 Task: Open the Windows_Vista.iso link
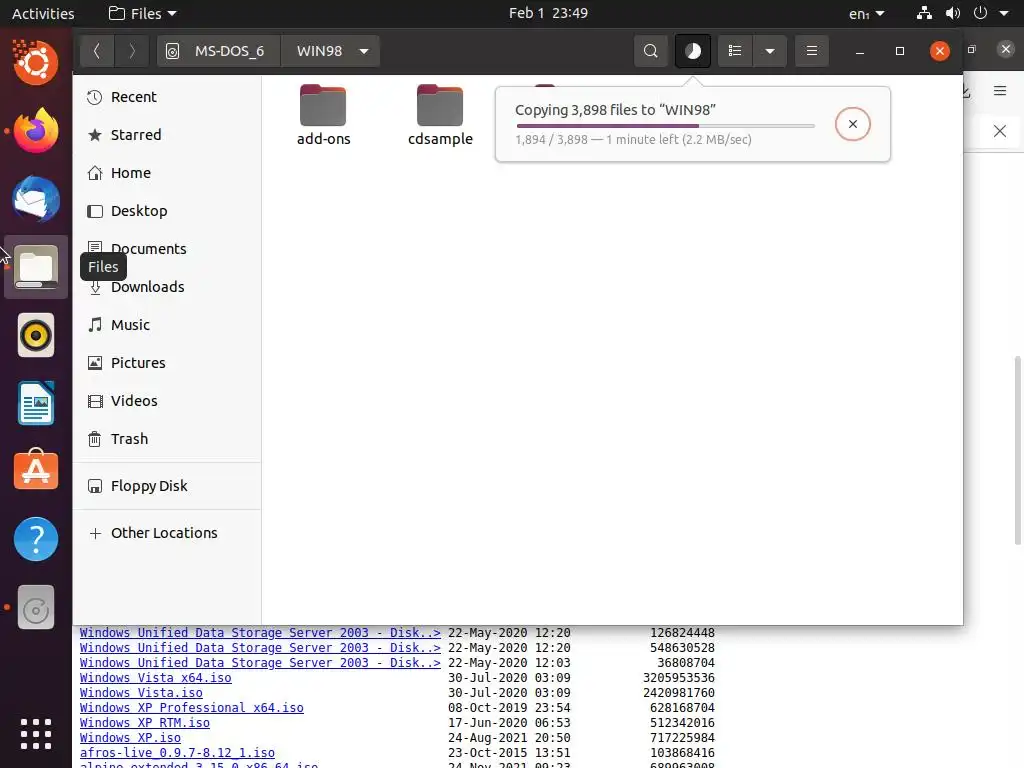point(141,693)
